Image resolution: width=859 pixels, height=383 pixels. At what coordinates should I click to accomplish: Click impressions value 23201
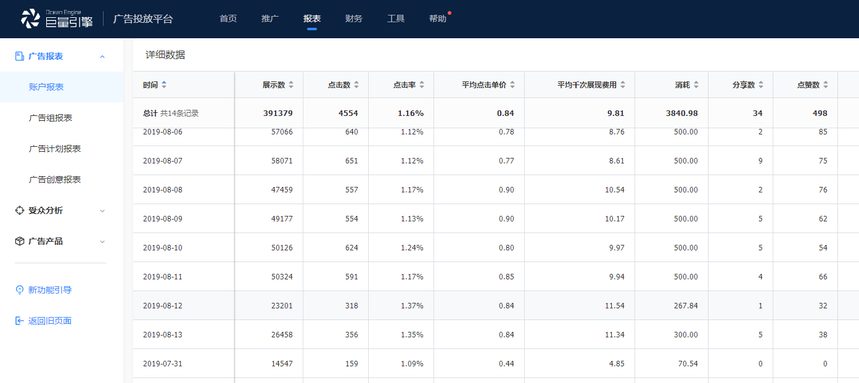282,306
